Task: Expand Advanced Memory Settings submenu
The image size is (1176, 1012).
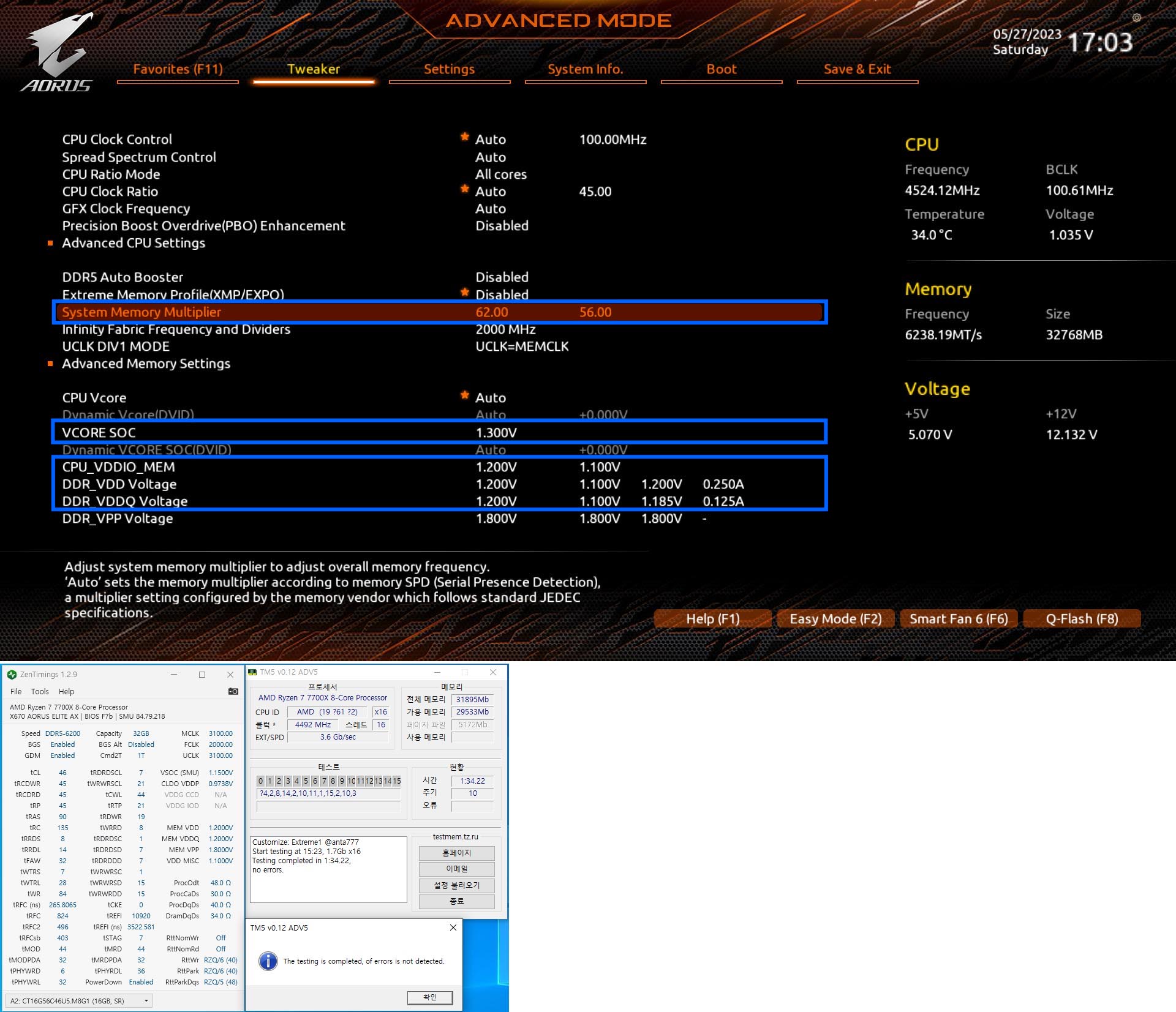Action: 146,364
